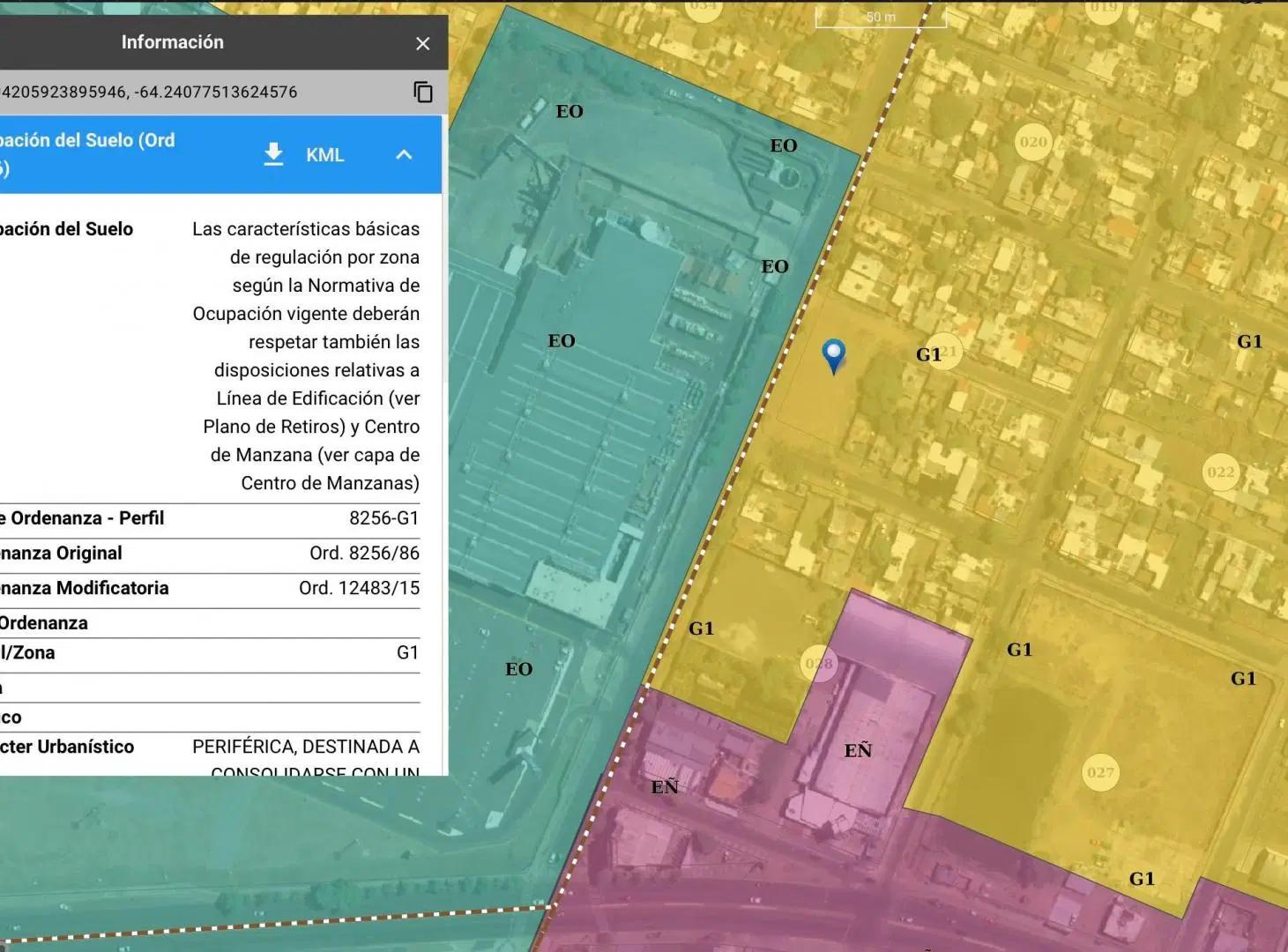Collapse the Ocupación del Suelo section chevron
The height and width of the screenshot is (952, 1288).
(x=404, y=154)
